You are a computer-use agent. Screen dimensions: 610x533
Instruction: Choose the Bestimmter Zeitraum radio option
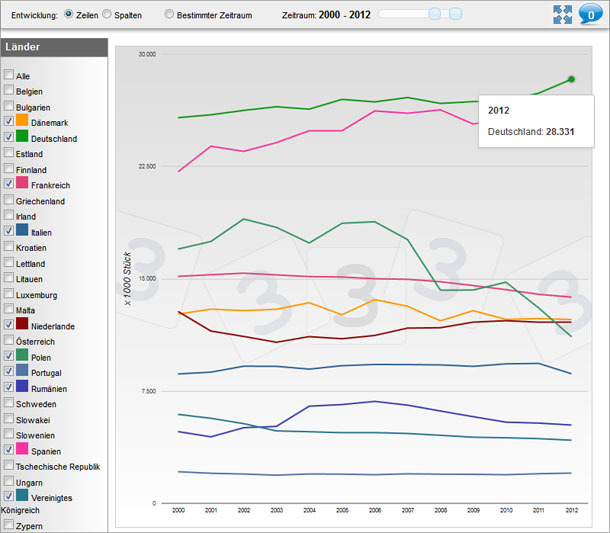point(169,15)
